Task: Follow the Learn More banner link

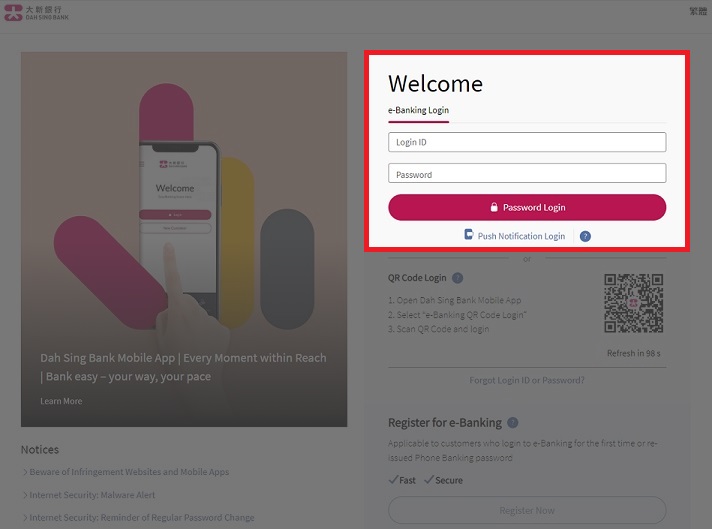Action: tap(61, 401)
